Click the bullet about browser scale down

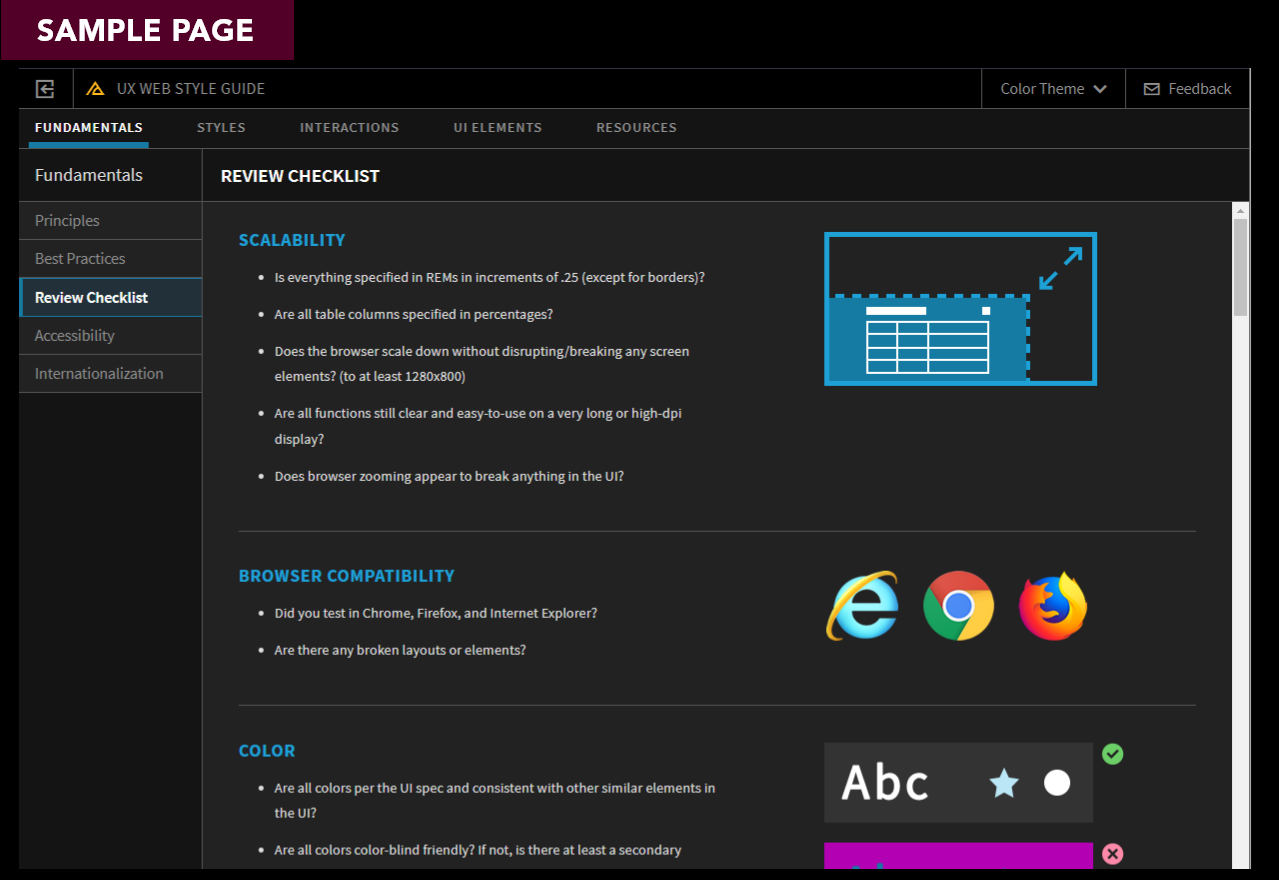[482, 364]
